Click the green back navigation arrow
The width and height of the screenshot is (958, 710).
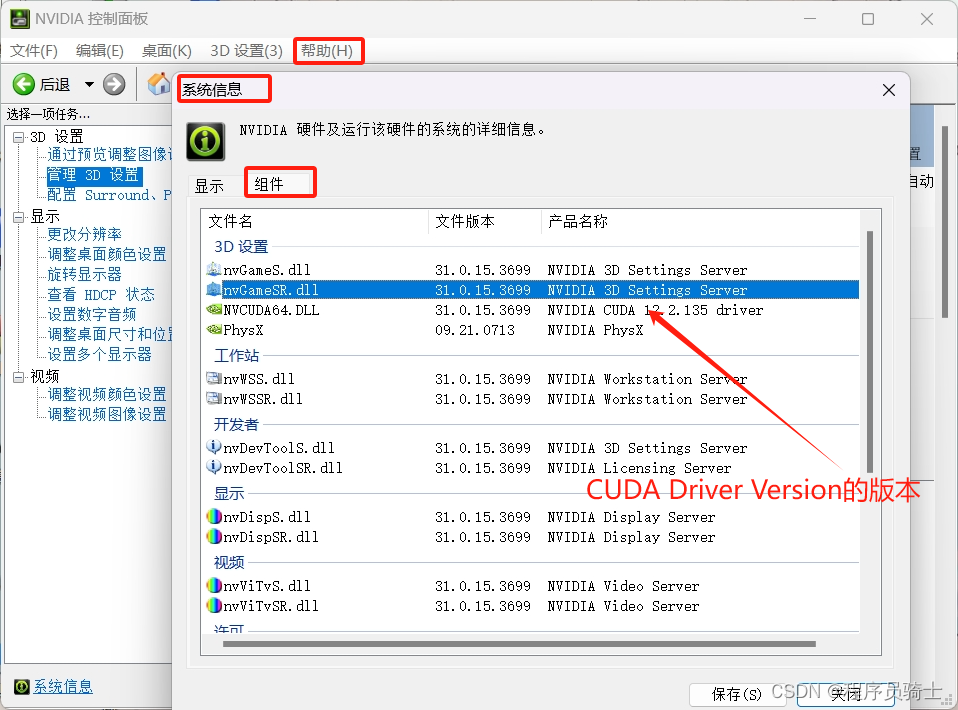click(x=23, y=84)
